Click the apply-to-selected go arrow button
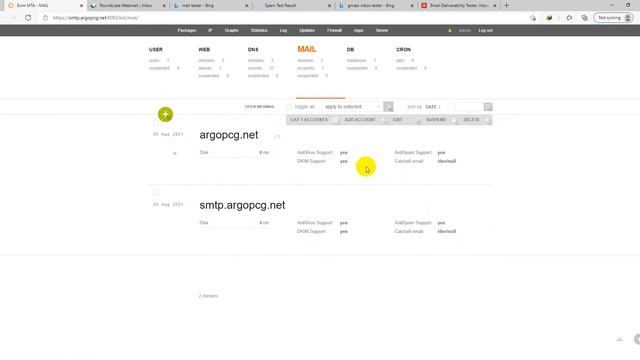 coord(388,107)
